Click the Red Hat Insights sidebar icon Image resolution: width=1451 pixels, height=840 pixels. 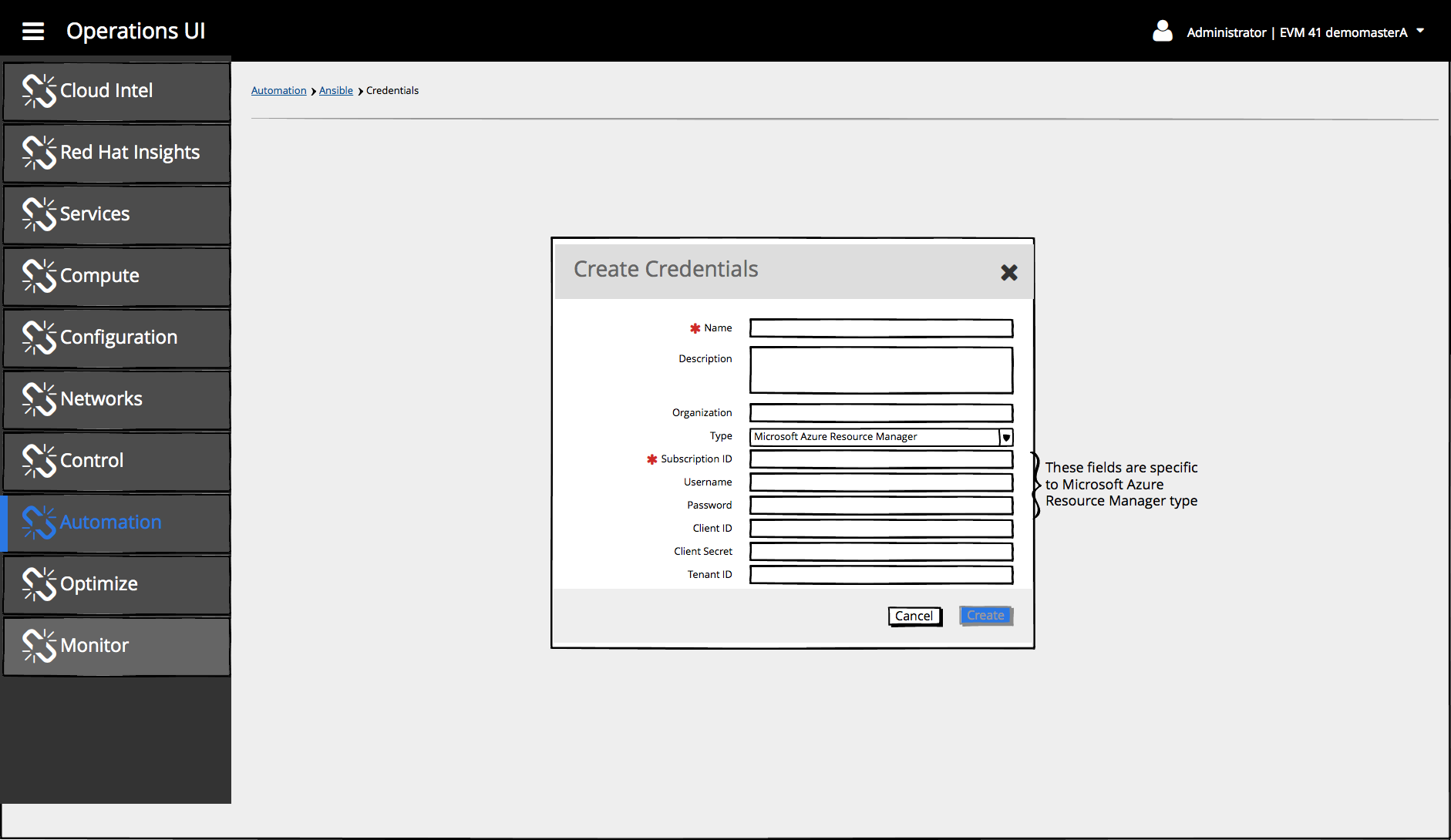point(39,153)
